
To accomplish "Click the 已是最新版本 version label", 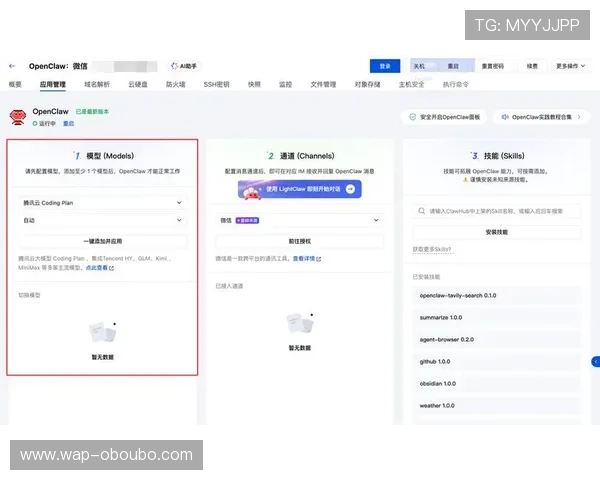I will pos(92,111).
